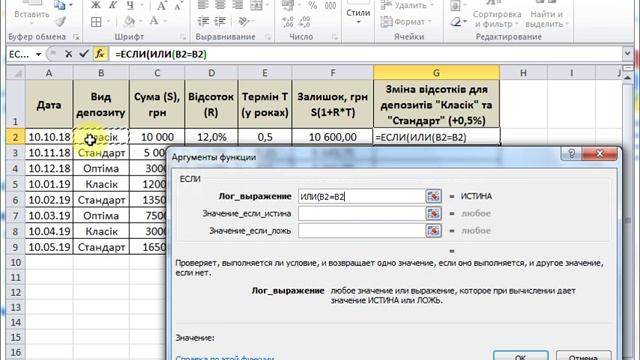Click the help question mark in dialog

coord(572,153)
